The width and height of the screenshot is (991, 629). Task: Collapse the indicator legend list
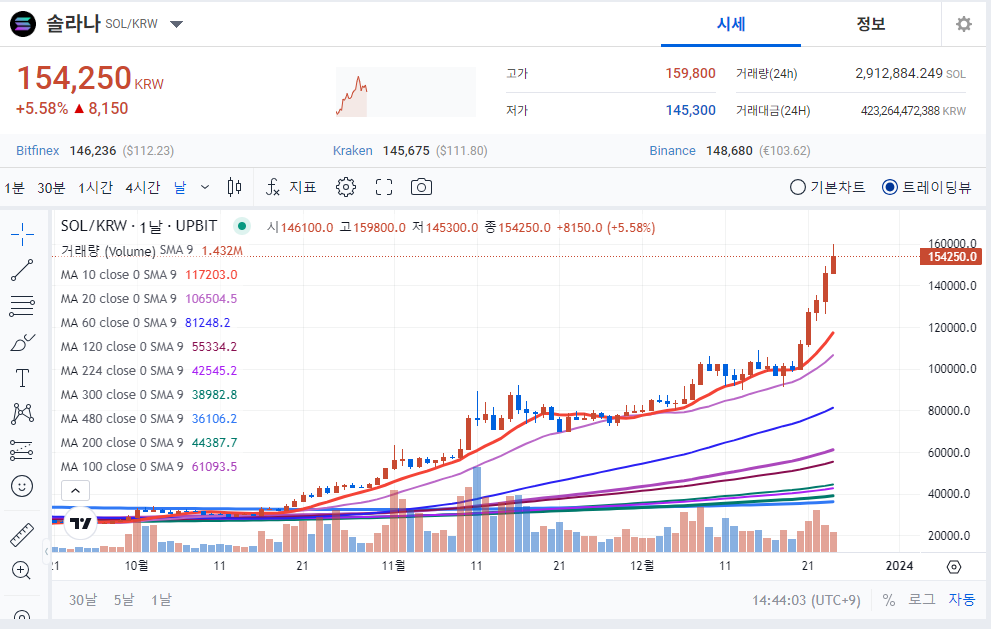75,491
